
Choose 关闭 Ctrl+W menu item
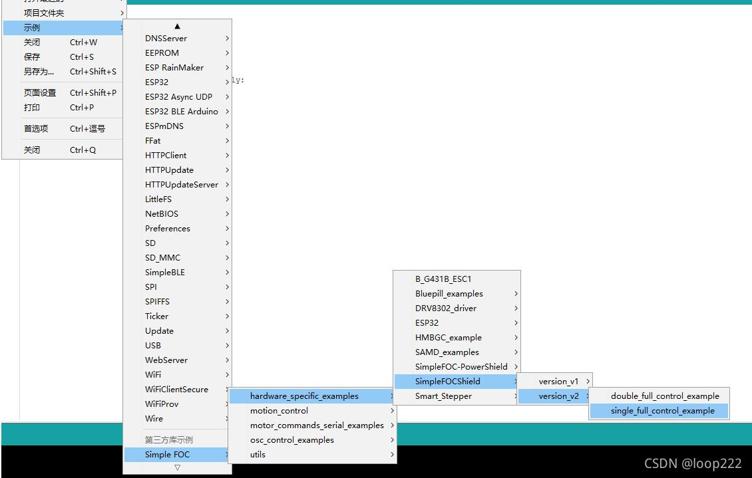point(62,42)
